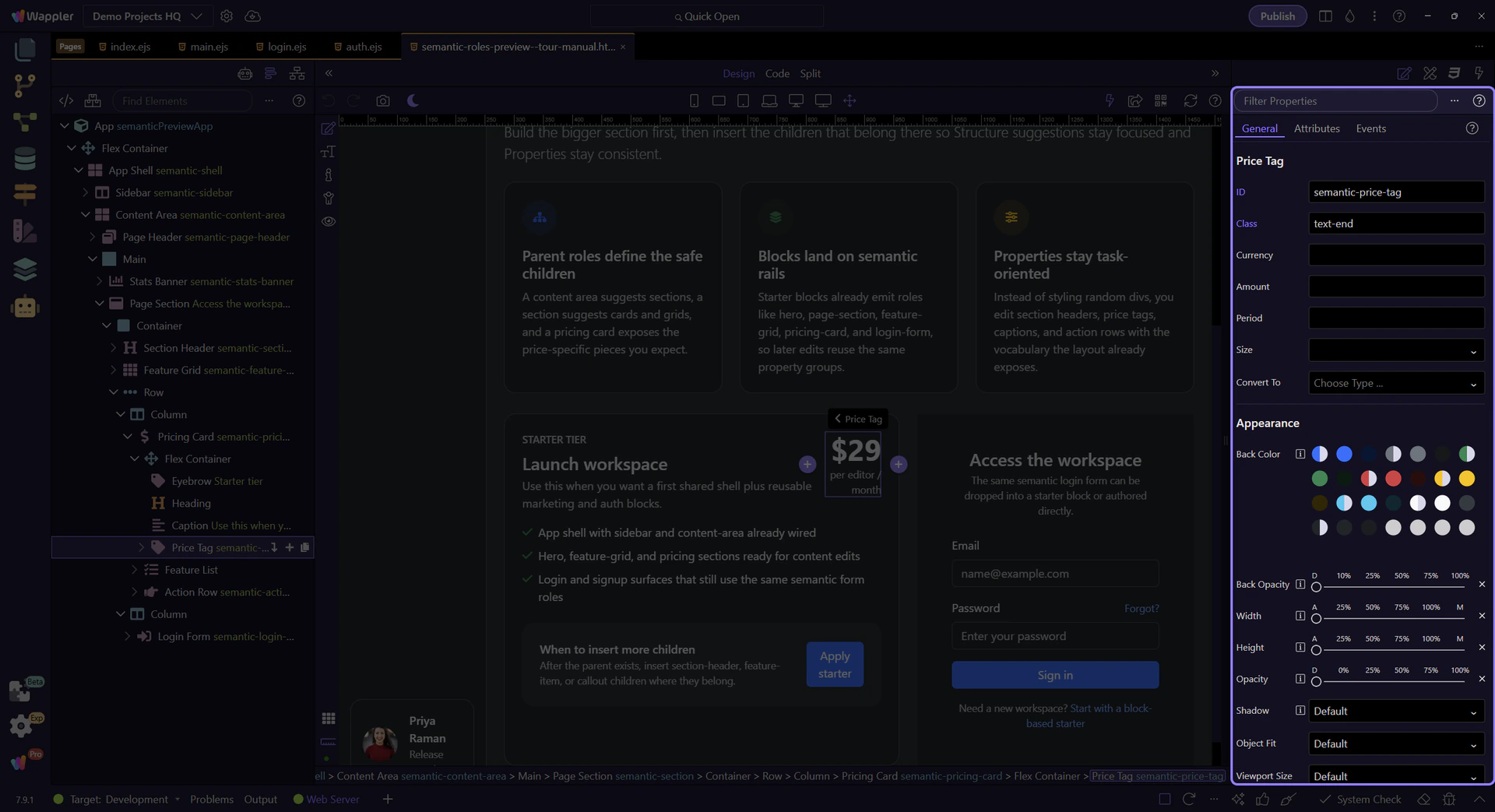Click the Publish button
Image resolution: width=1495 pixels, height=812 pixels.
[x=1277, y=16]
